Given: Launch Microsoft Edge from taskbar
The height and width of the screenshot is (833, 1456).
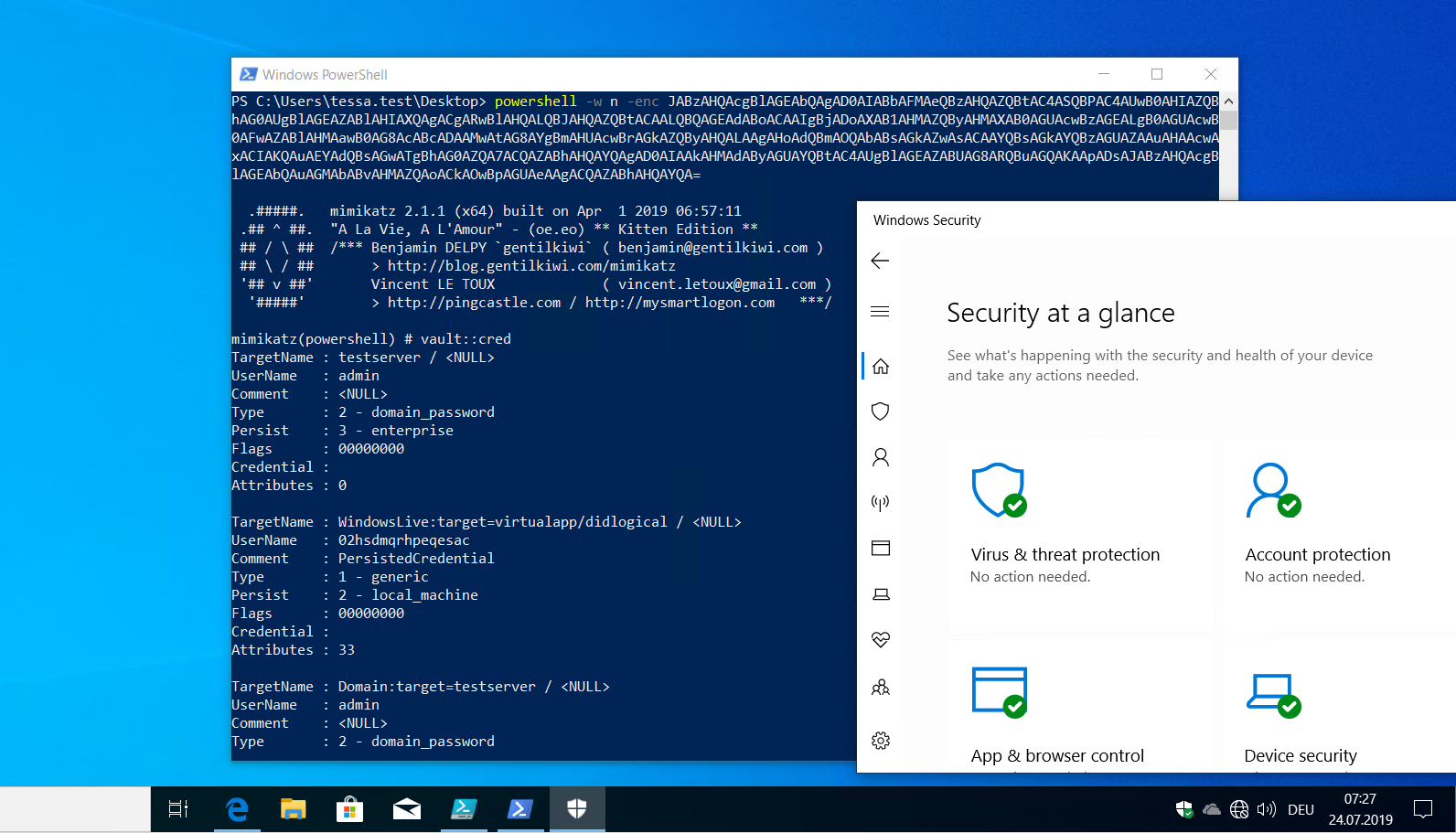Looking at the screenshot, I should 237,809.
